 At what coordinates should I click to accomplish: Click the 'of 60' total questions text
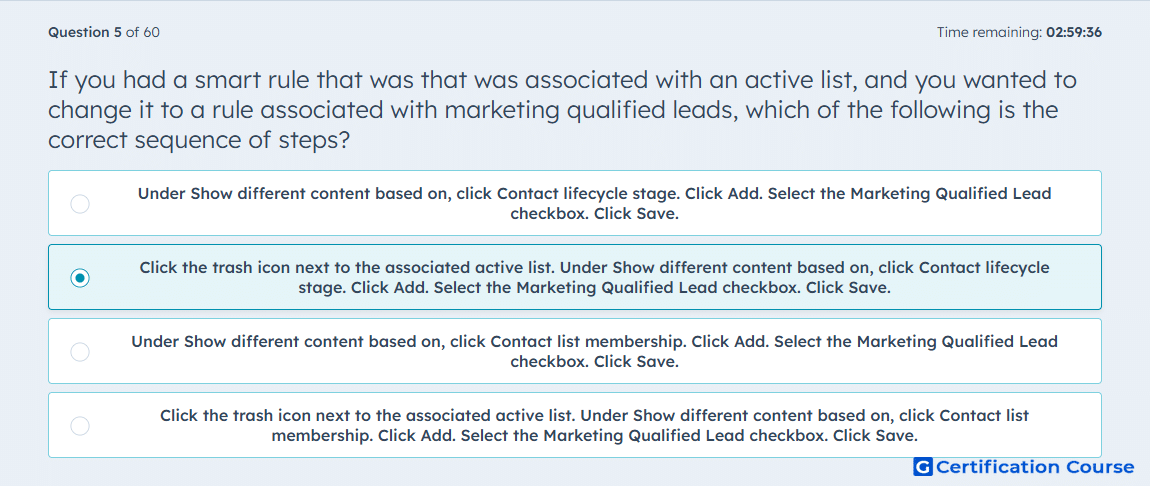[x=143, y=32]
